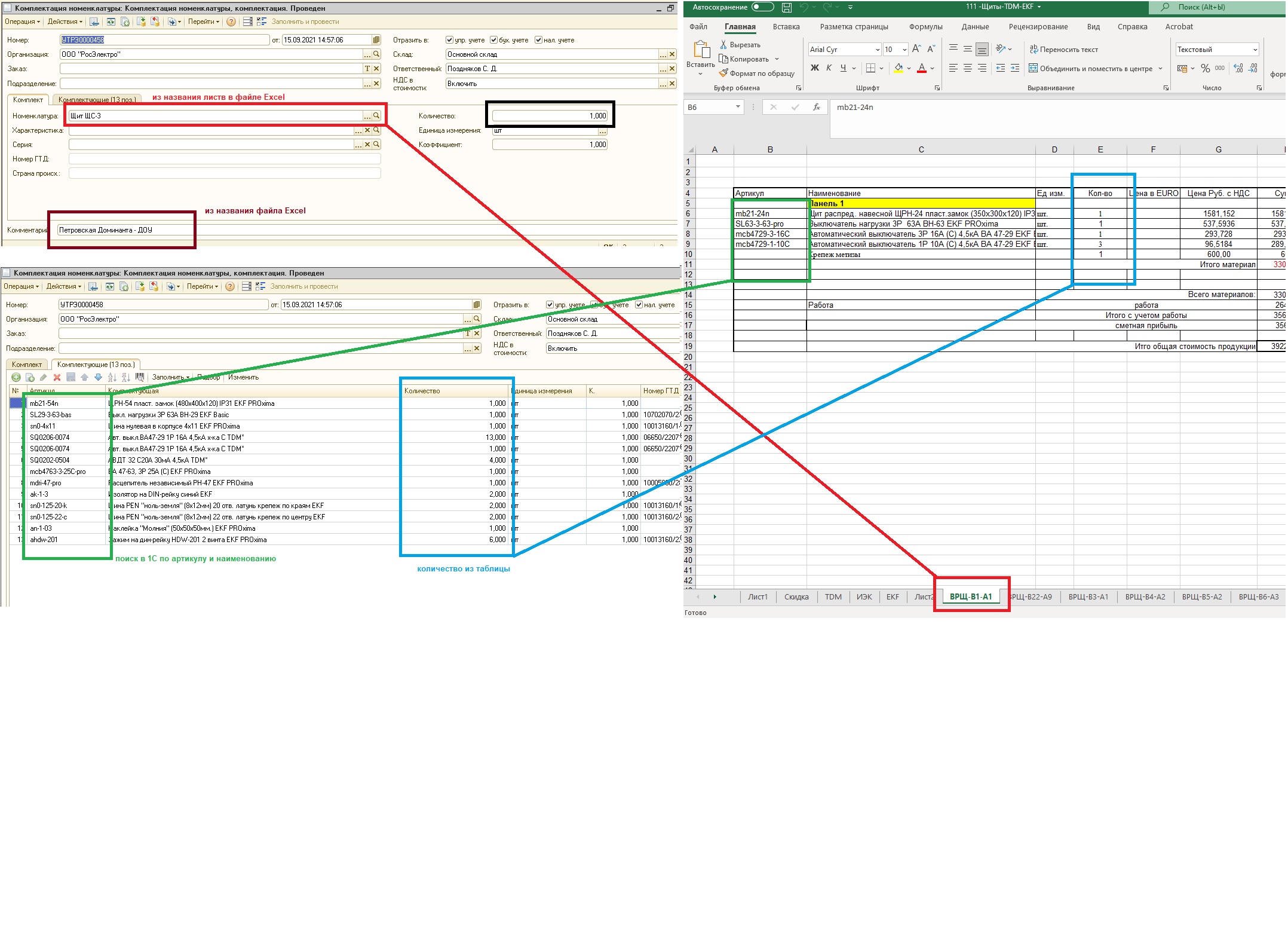
Task: Open Текстовый number format dropdown
Action: click(x=1255, y=50)
